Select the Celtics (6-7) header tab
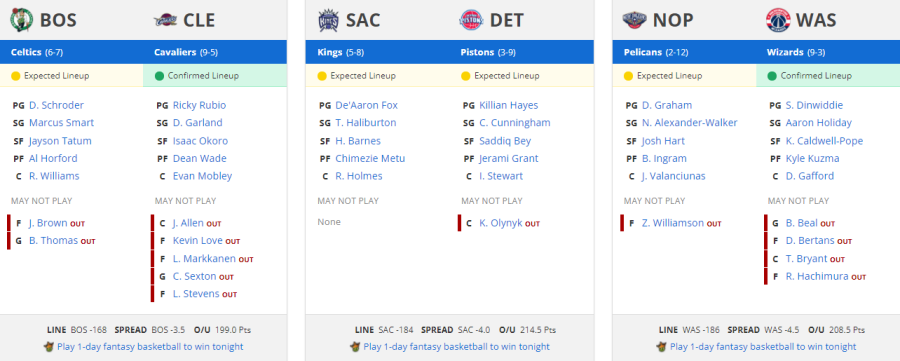 72,52
